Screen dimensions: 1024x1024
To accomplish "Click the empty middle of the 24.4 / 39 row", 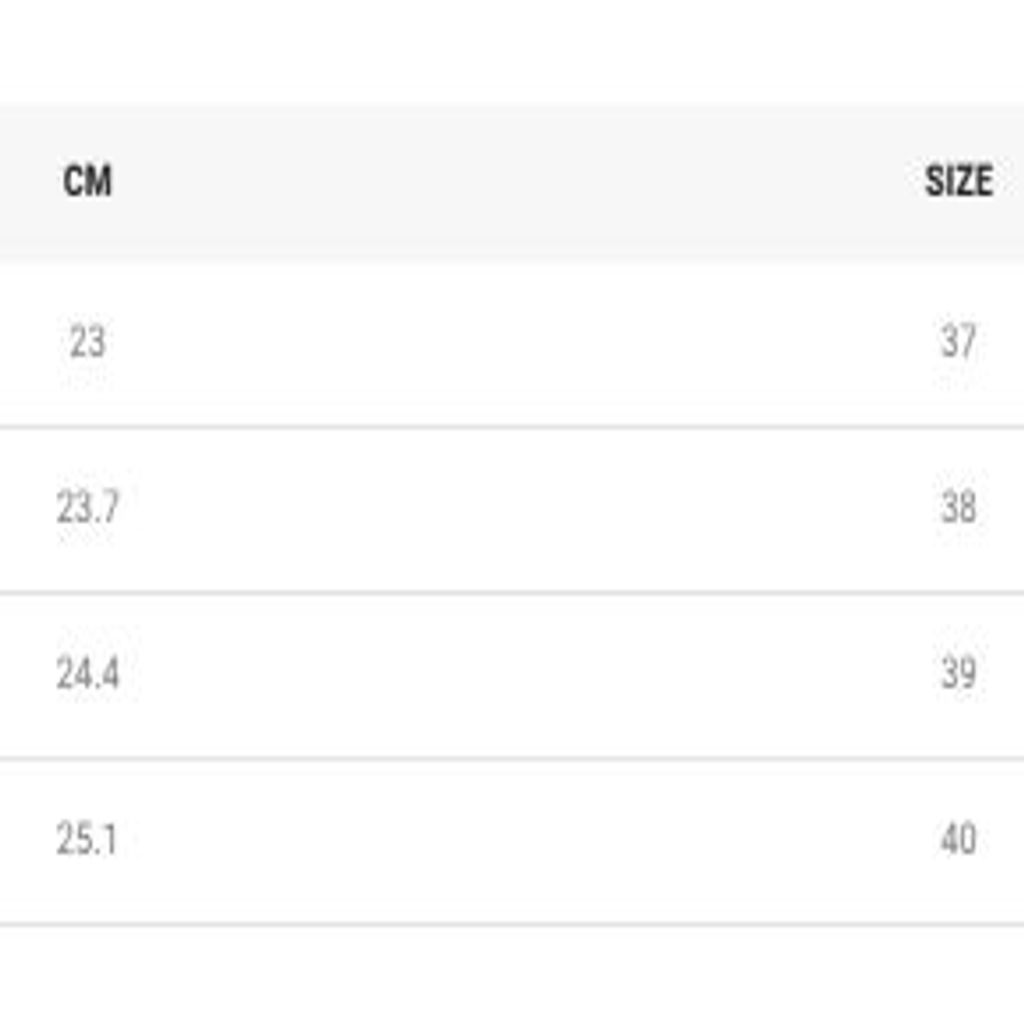I will (512, 674).
